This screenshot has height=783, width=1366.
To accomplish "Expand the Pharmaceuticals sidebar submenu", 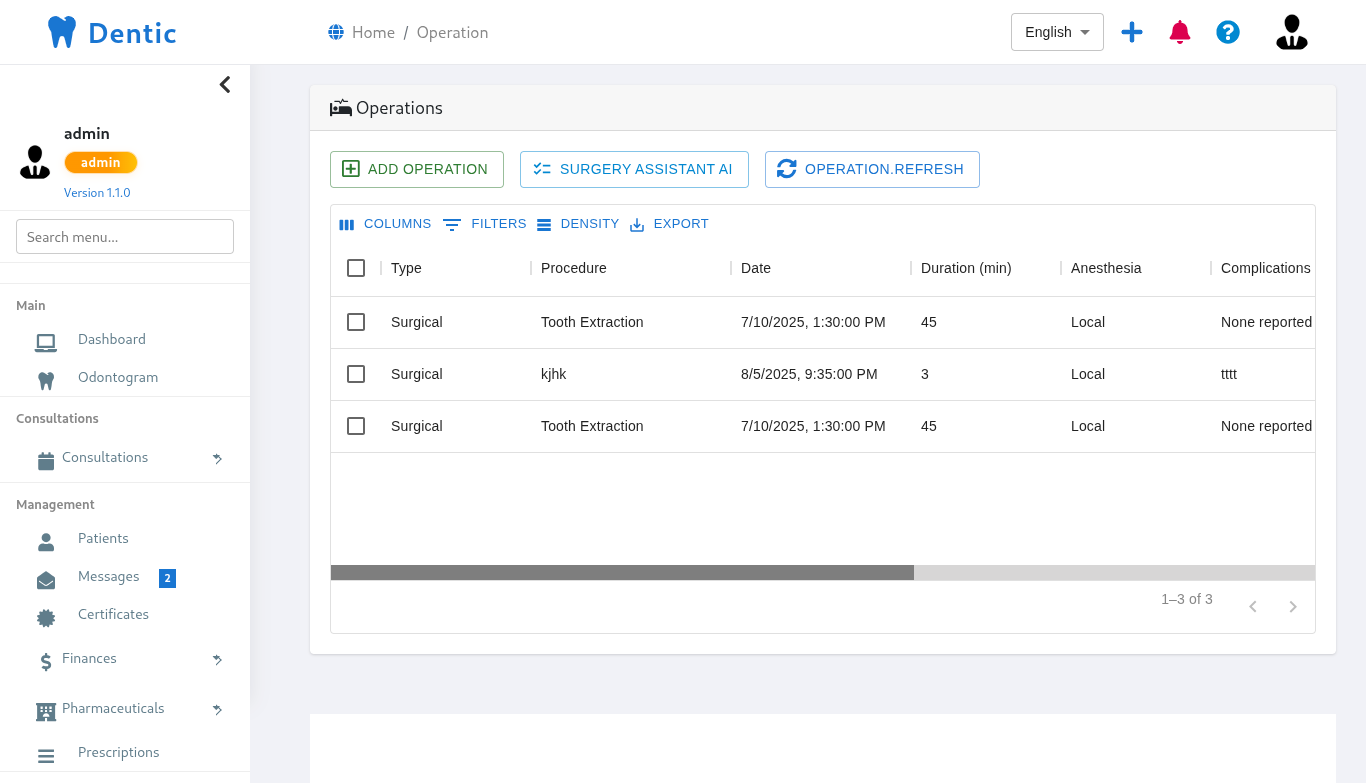I will tap(217, 709).
